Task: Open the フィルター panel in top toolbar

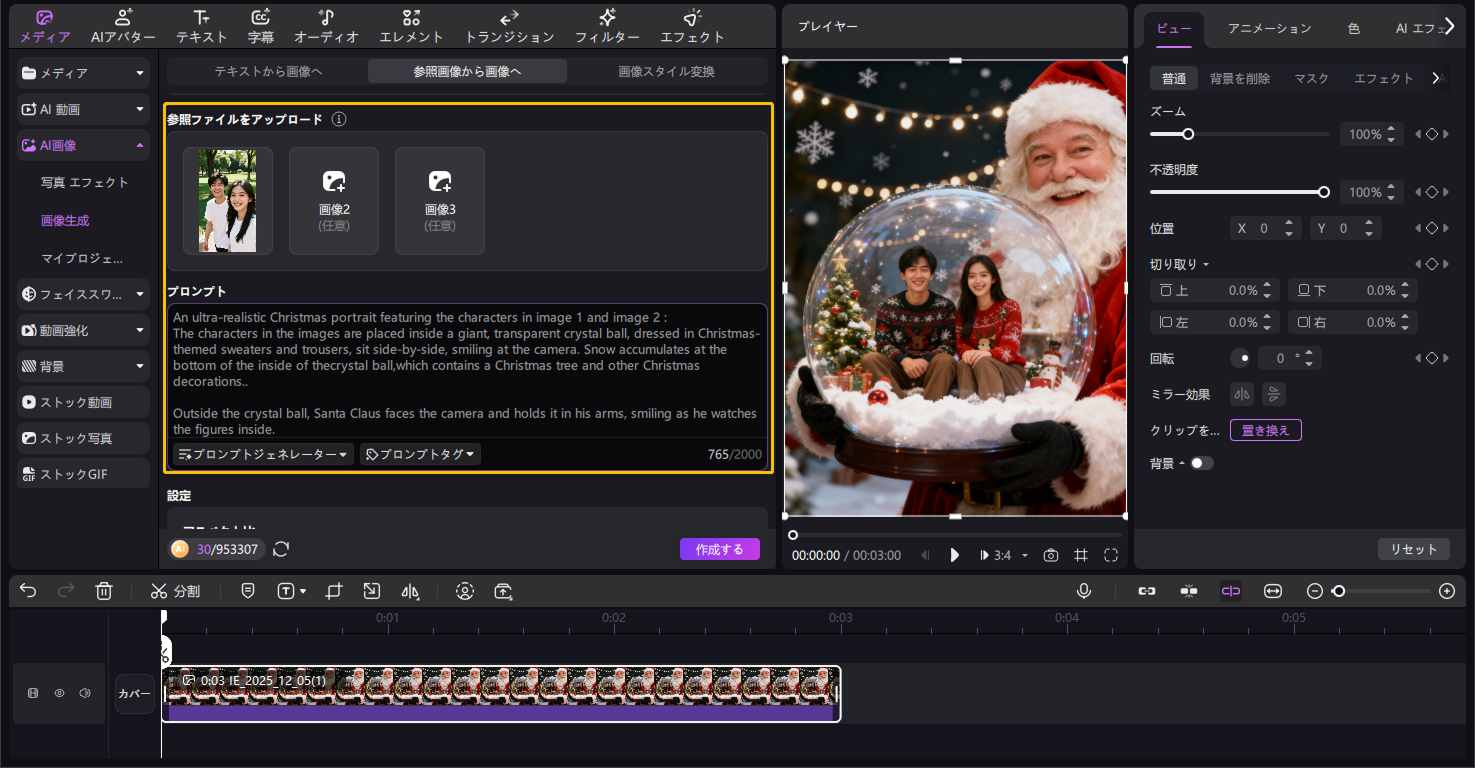Action: pos(607,26)
